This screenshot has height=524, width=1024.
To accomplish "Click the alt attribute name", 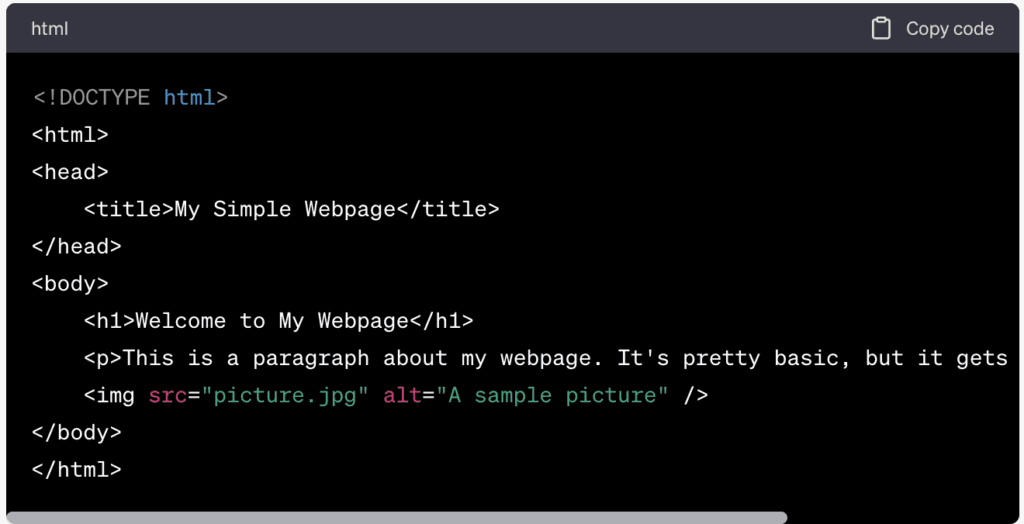I will (402, 396).
